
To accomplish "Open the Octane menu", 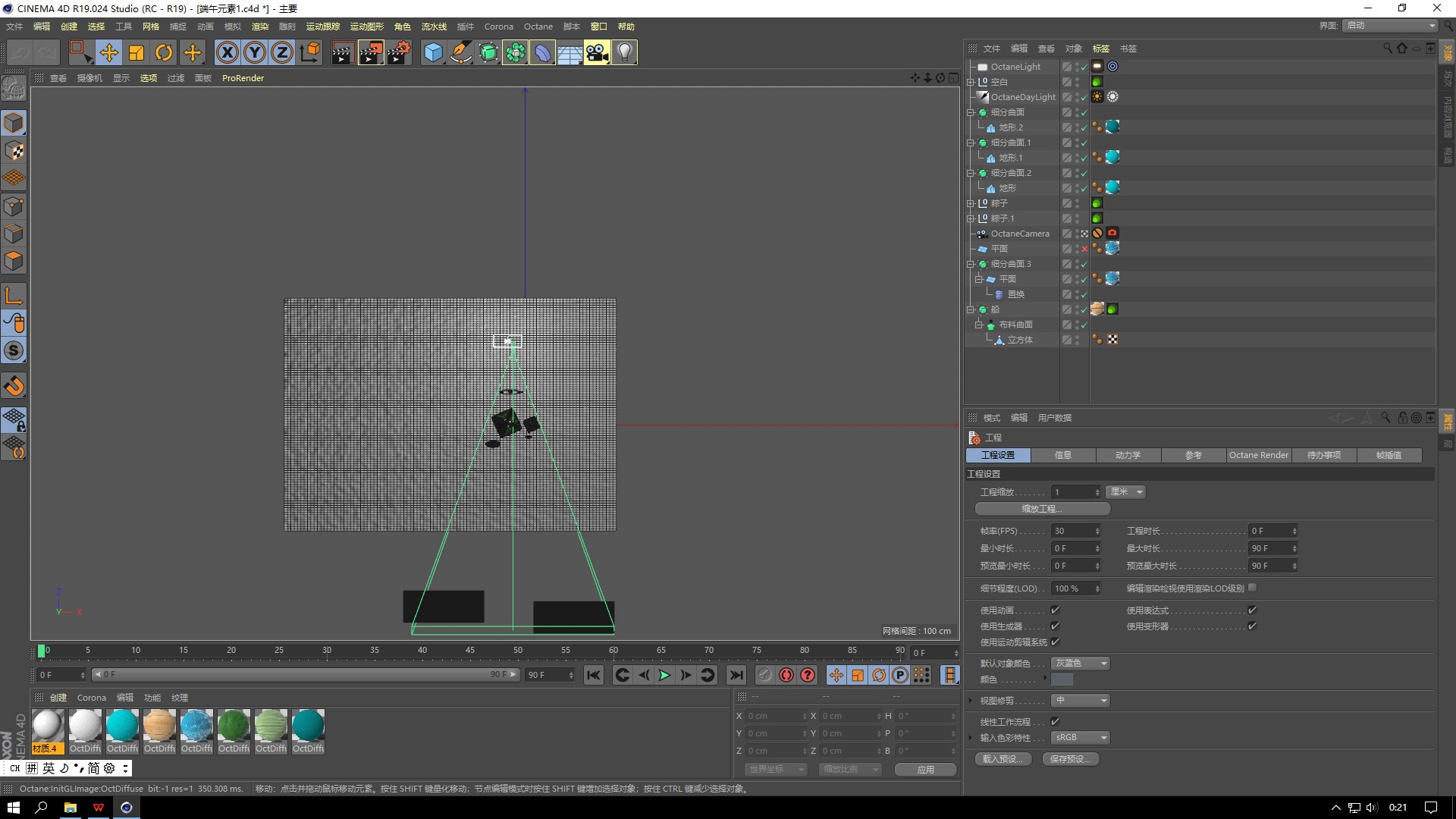I will click(538, 27).
